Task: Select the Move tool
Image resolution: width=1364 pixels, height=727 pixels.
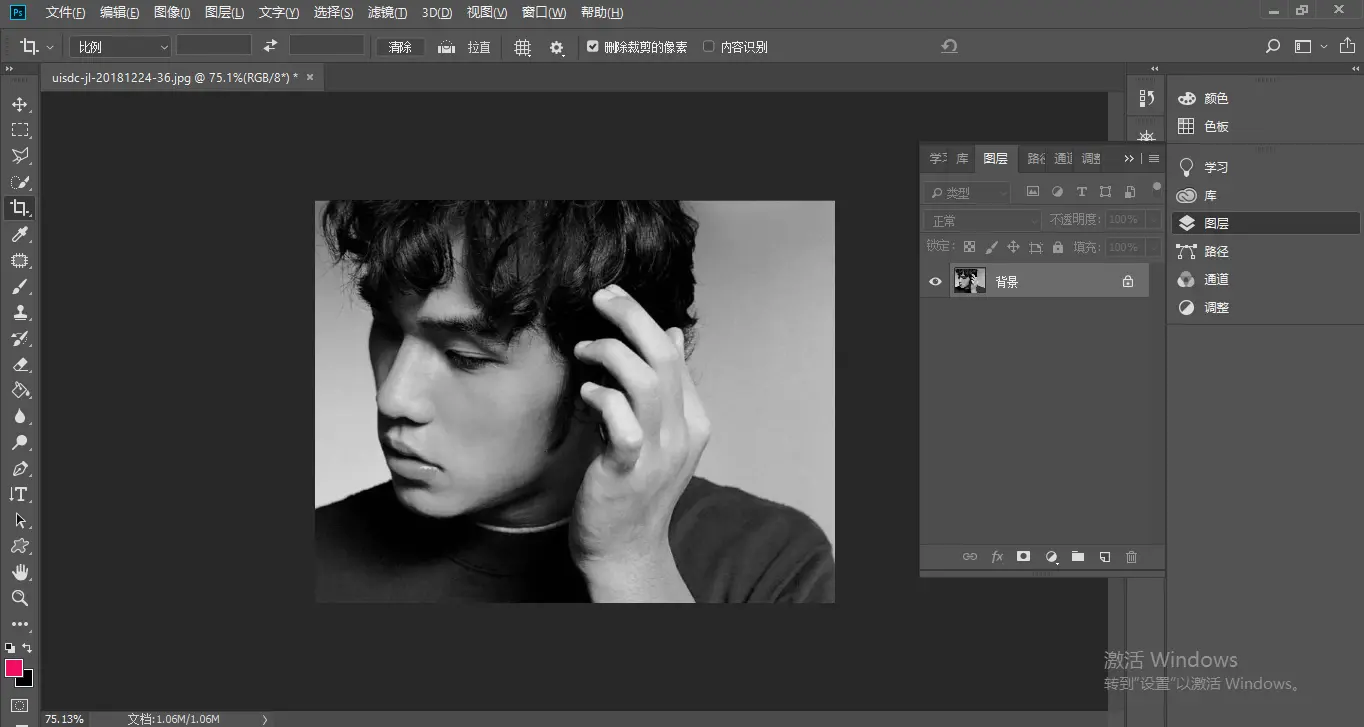Action: [x=20, y=104]
